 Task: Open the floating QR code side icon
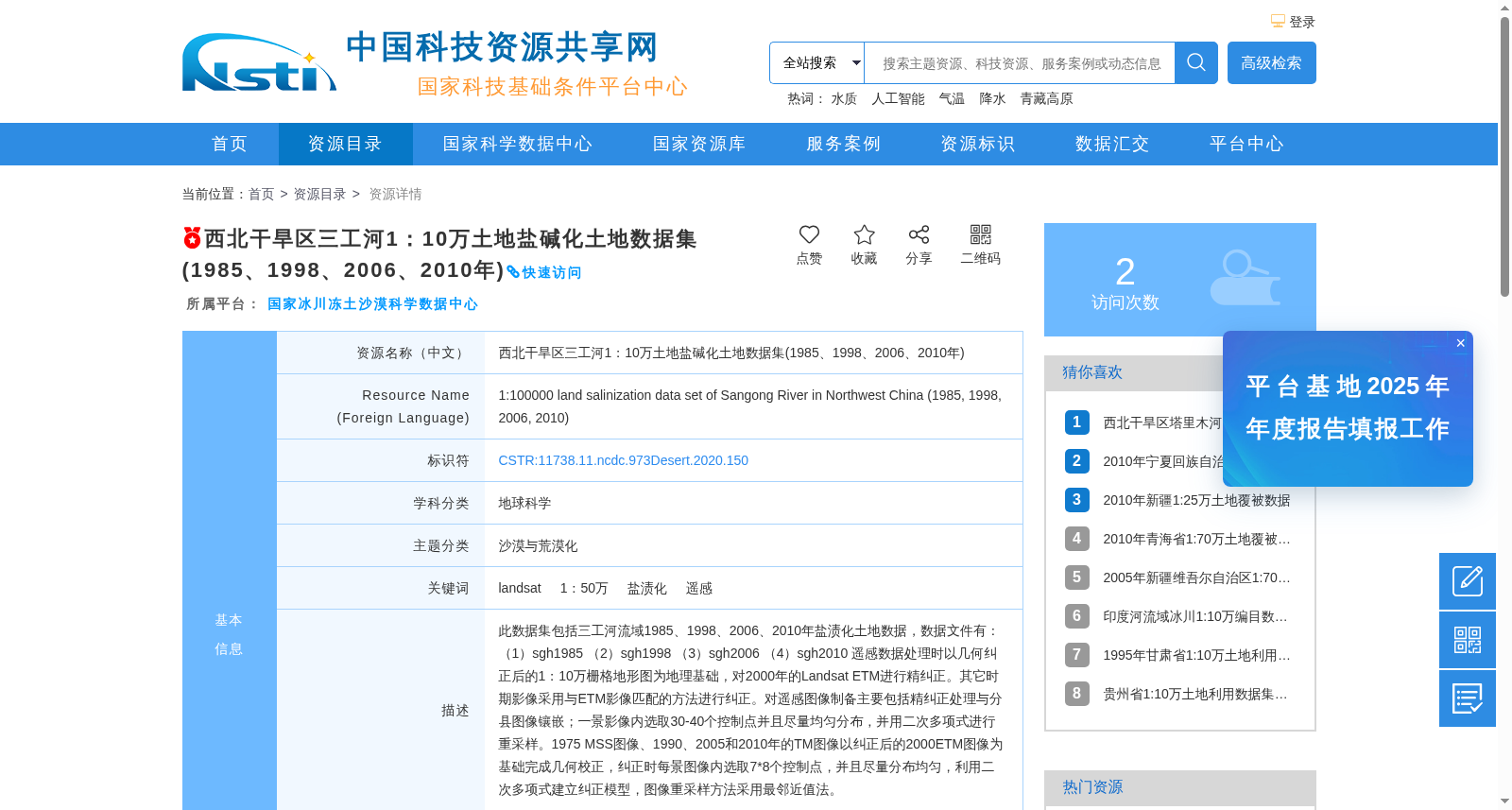(x=1468, y=640)
